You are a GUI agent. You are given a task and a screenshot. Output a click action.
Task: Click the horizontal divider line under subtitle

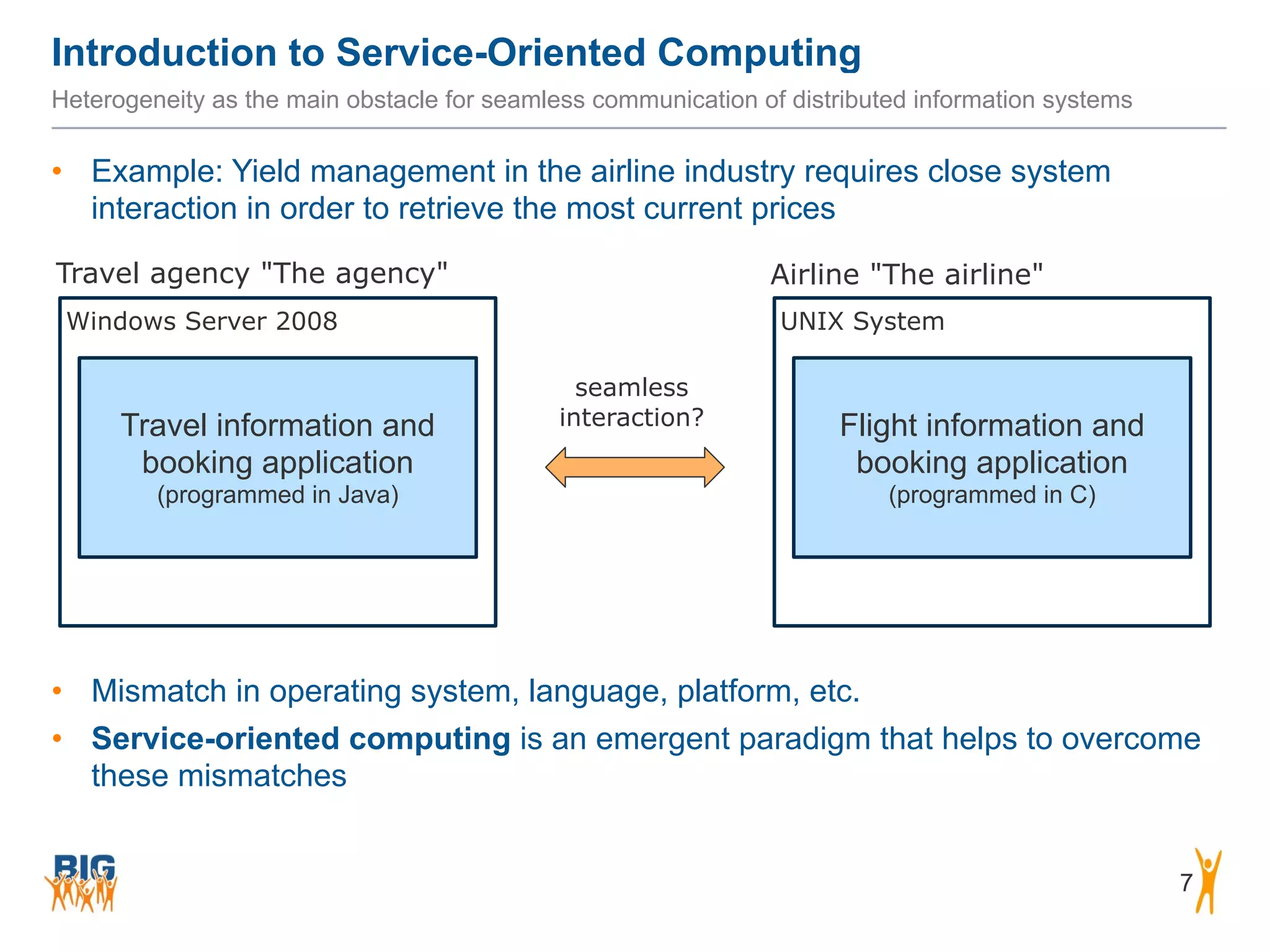pyautogui.click(x=639, y=128)
